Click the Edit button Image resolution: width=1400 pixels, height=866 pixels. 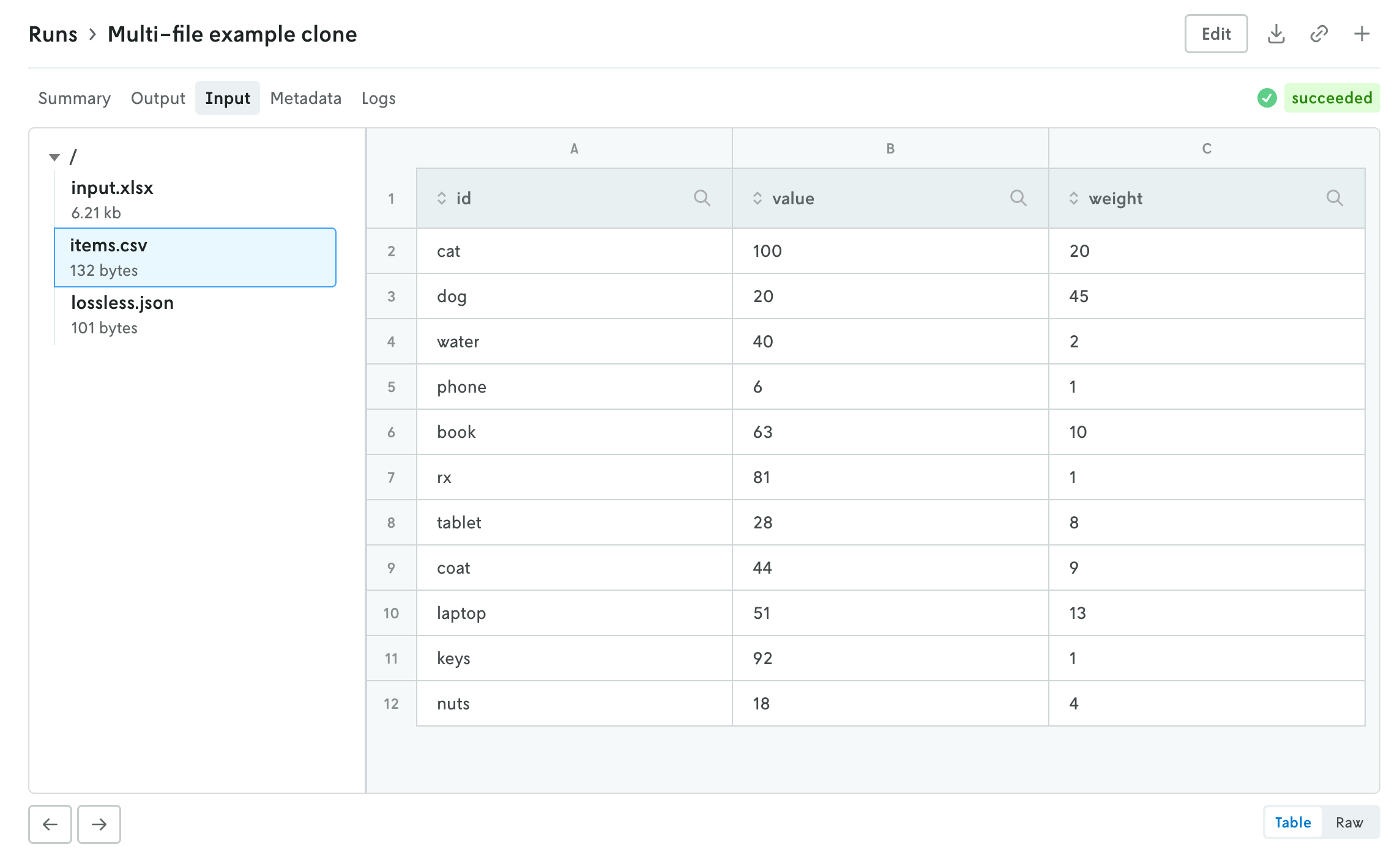pyautogui.click(x=1215, y=34)
